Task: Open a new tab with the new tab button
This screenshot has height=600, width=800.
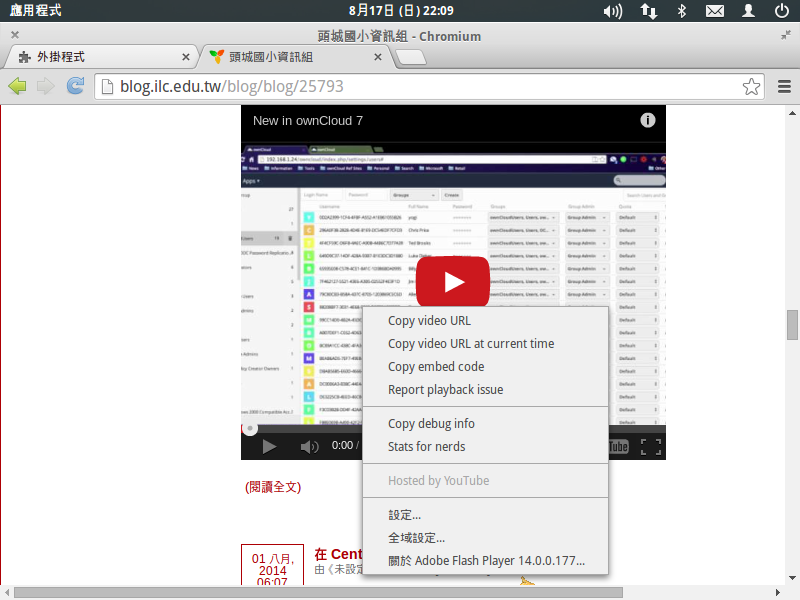Action: coord(411,57)
